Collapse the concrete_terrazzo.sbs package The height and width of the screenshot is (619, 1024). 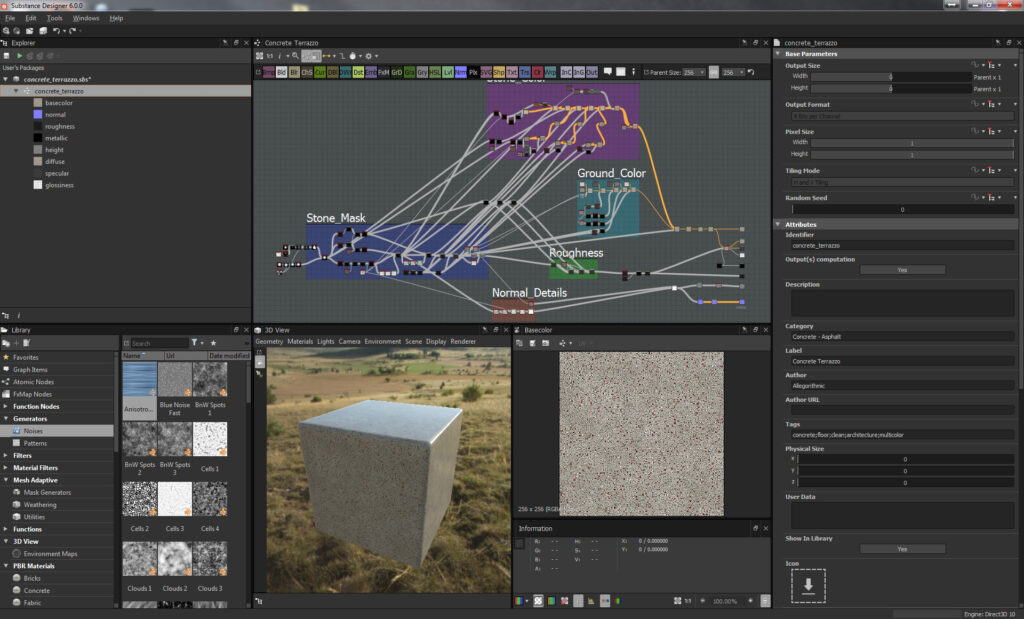pos(6,79)
